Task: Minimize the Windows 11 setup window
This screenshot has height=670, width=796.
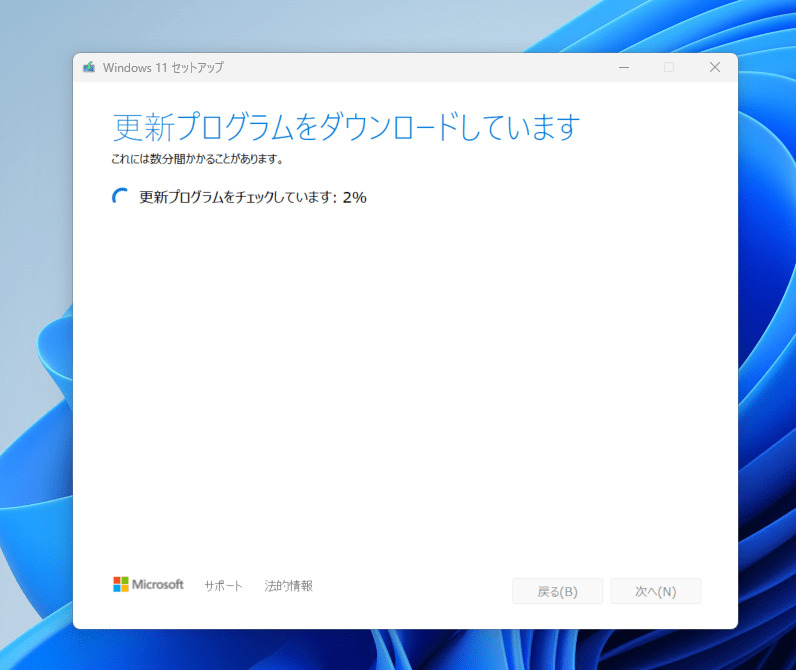Action: pos(624,67)
